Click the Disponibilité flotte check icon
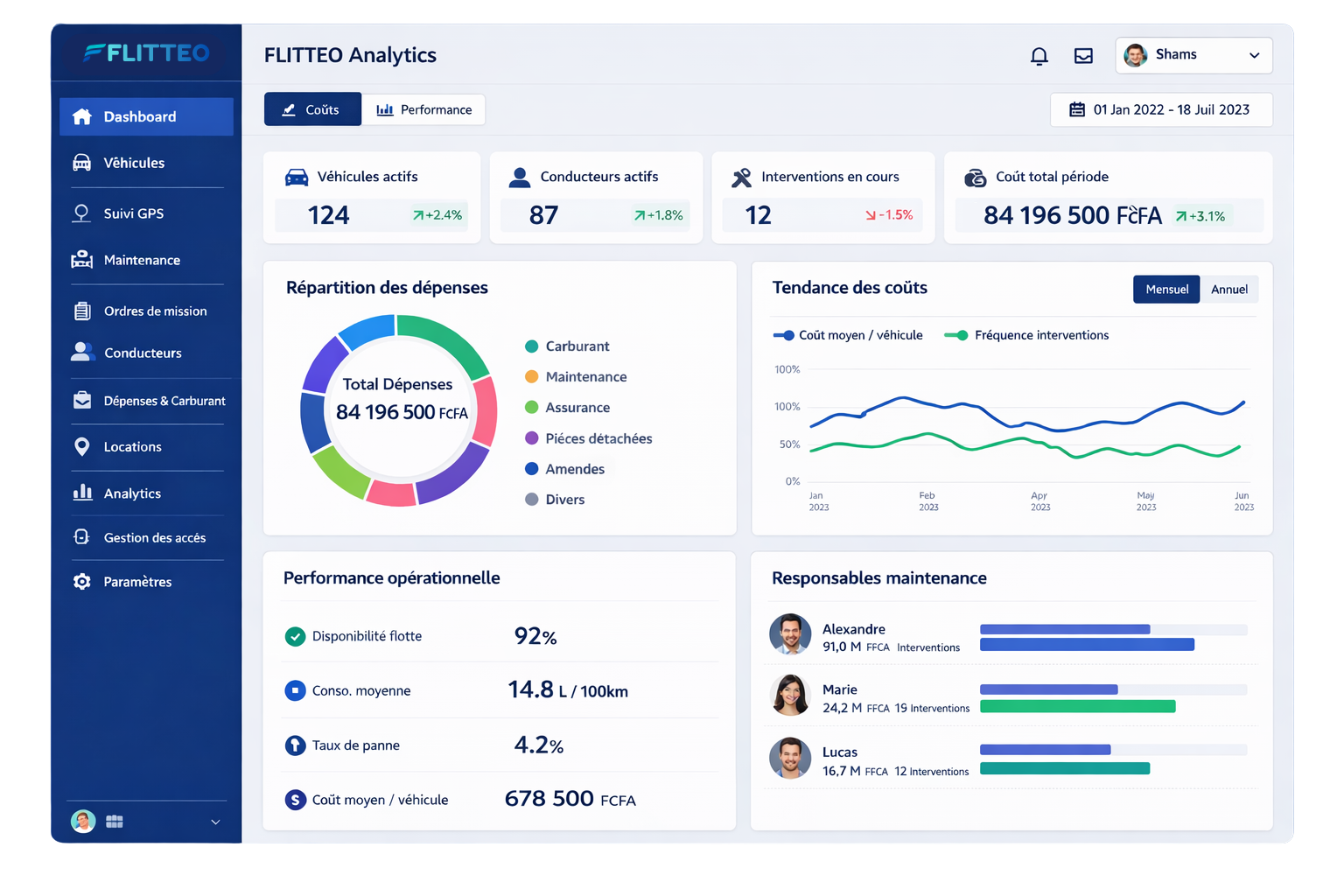Image resolution: width=1344 pixels, height=896 pixels. [x=295, y=636]
